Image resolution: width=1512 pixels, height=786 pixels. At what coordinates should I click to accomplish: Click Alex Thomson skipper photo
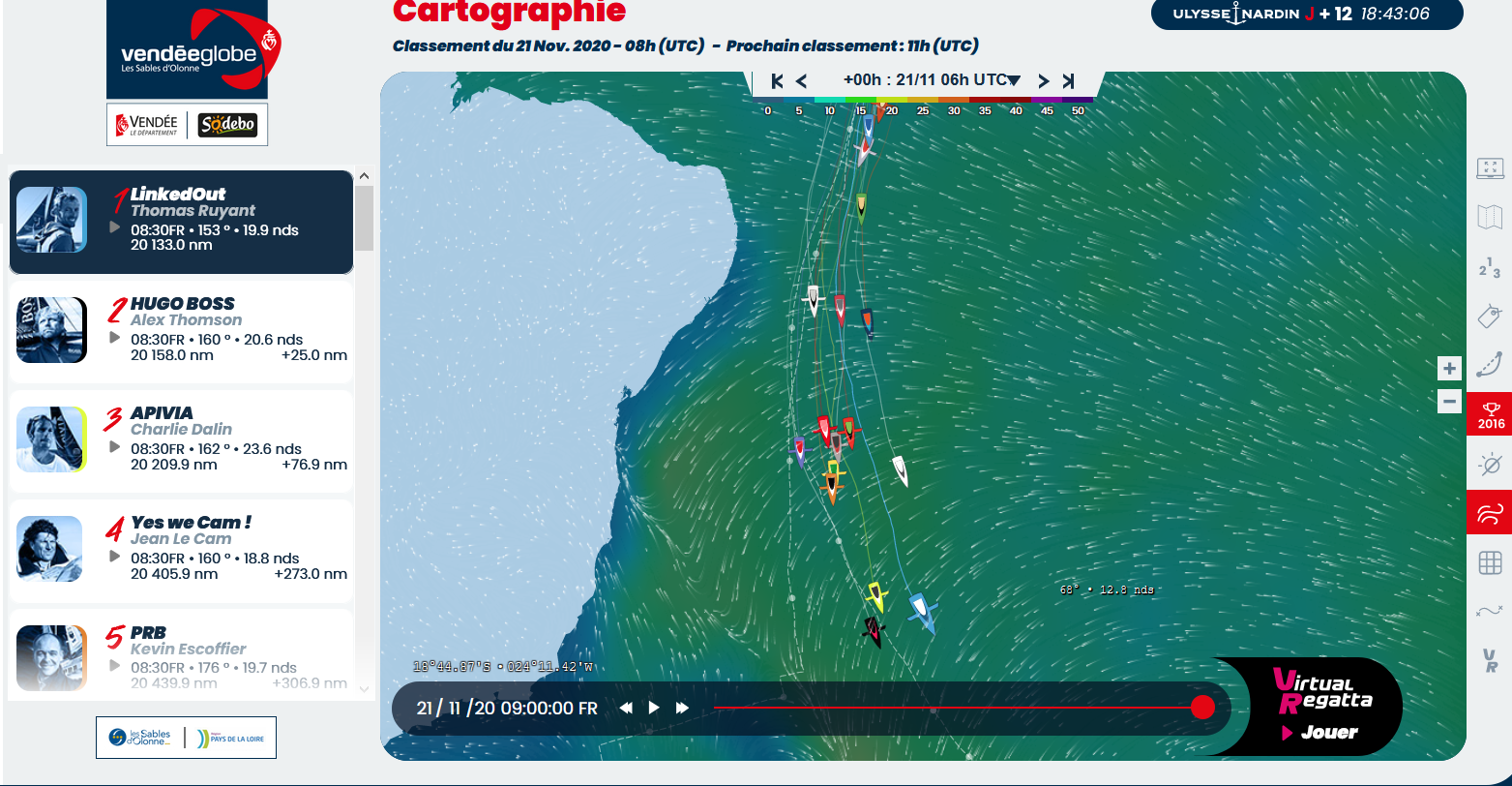coord(52,330)
